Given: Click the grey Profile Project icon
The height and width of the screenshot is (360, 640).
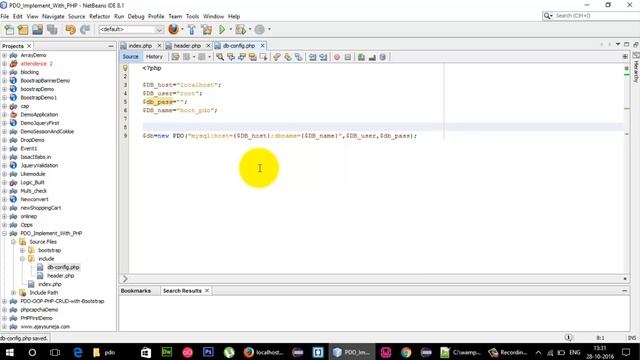Looking at the screenshot, I should tap(260, 29).
